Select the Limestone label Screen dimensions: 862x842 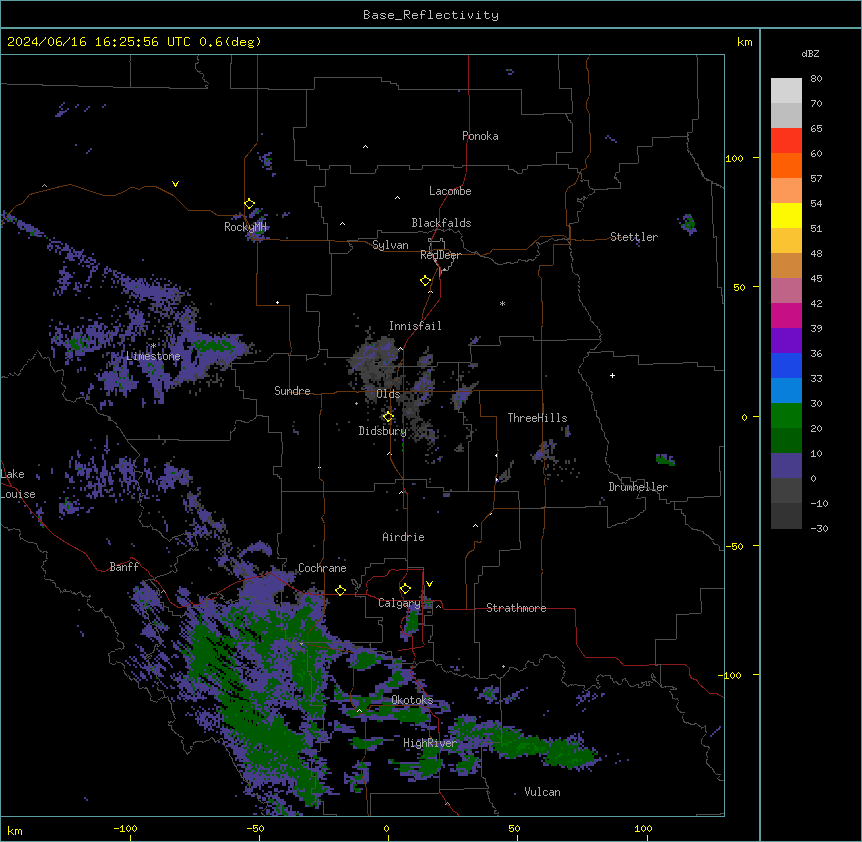click(153, 356)
